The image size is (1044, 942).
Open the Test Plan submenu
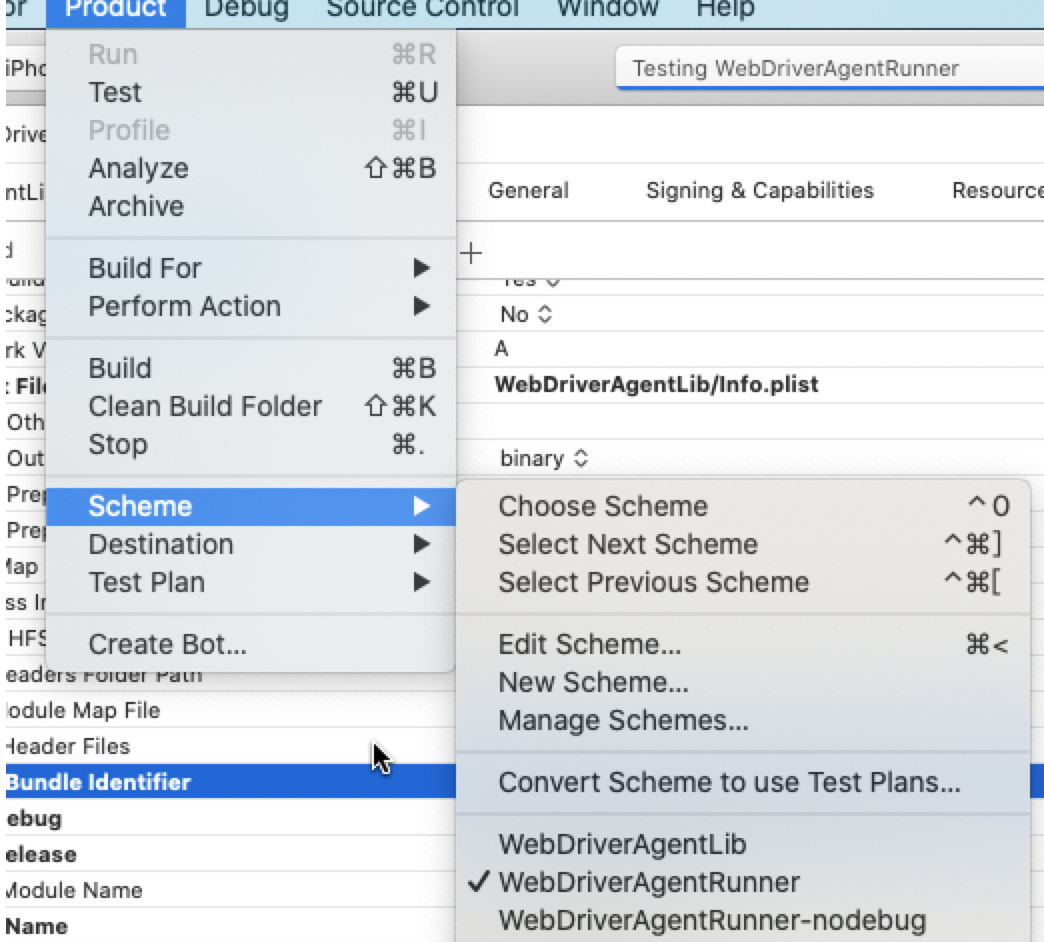[x=251, y=583]
